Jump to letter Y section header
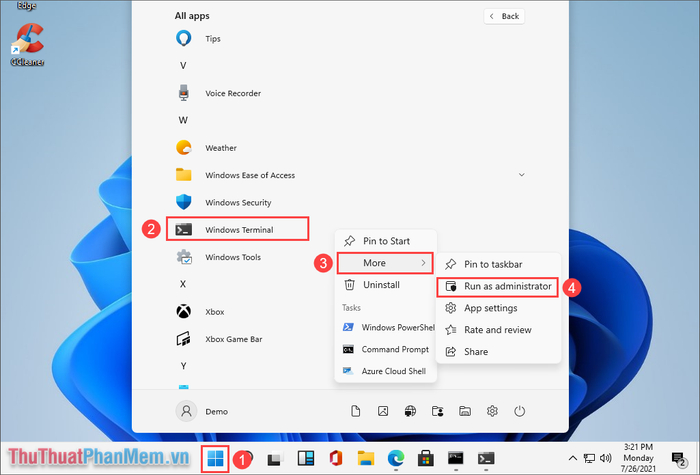The height and width of the screenshot is (475, 700). [183, 366]
